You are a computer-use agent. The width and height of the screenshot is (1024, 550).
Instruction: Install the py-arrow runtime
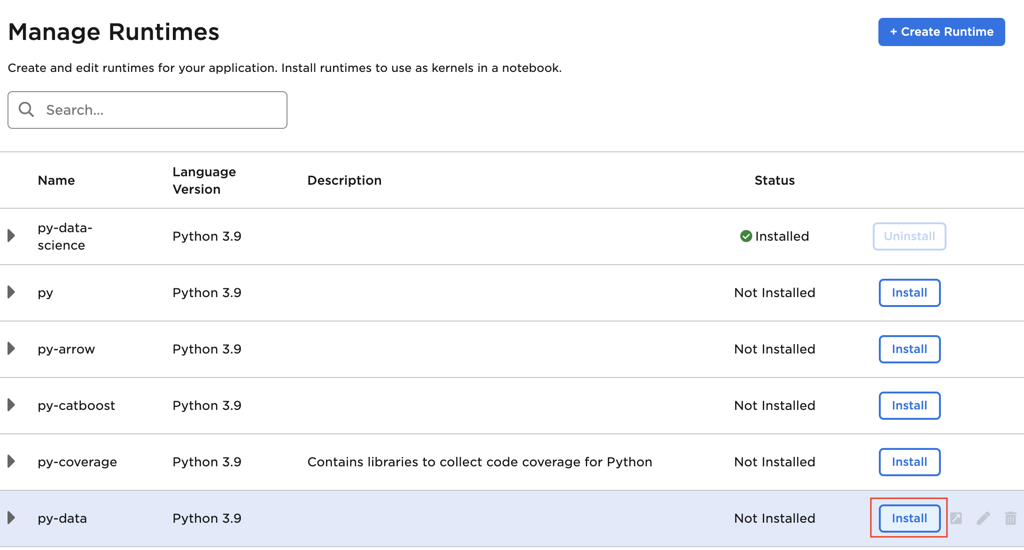(909, 349)
